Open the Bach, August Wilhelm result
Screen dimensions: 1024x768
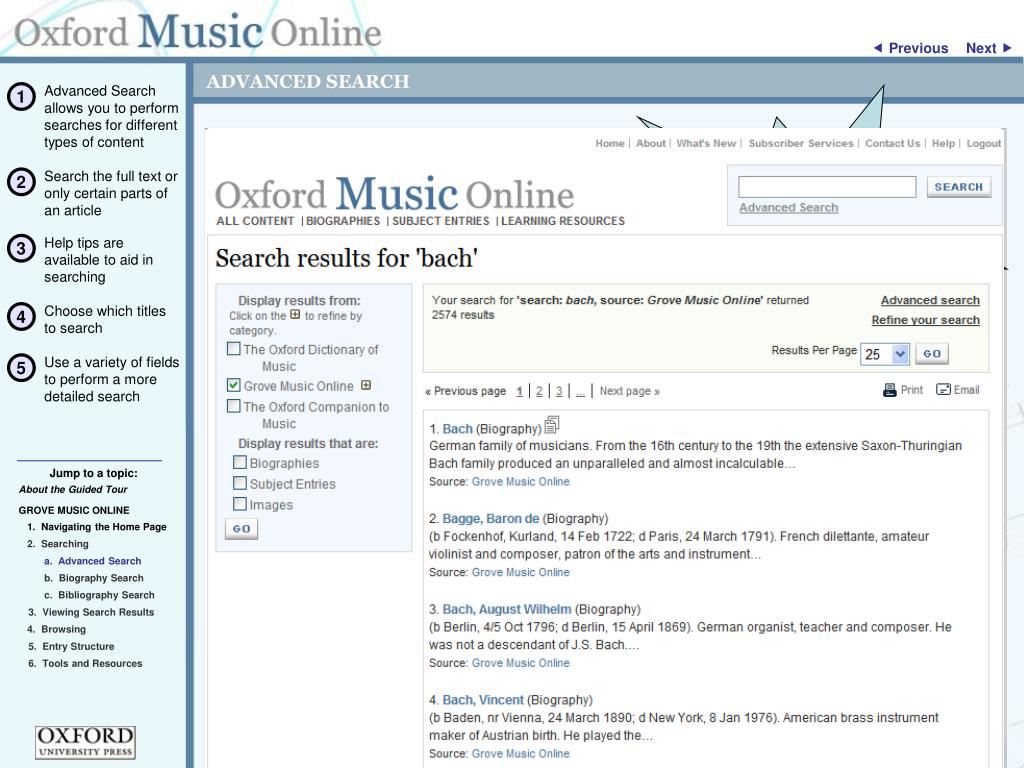pyautogui.click(x=507, y=609)
